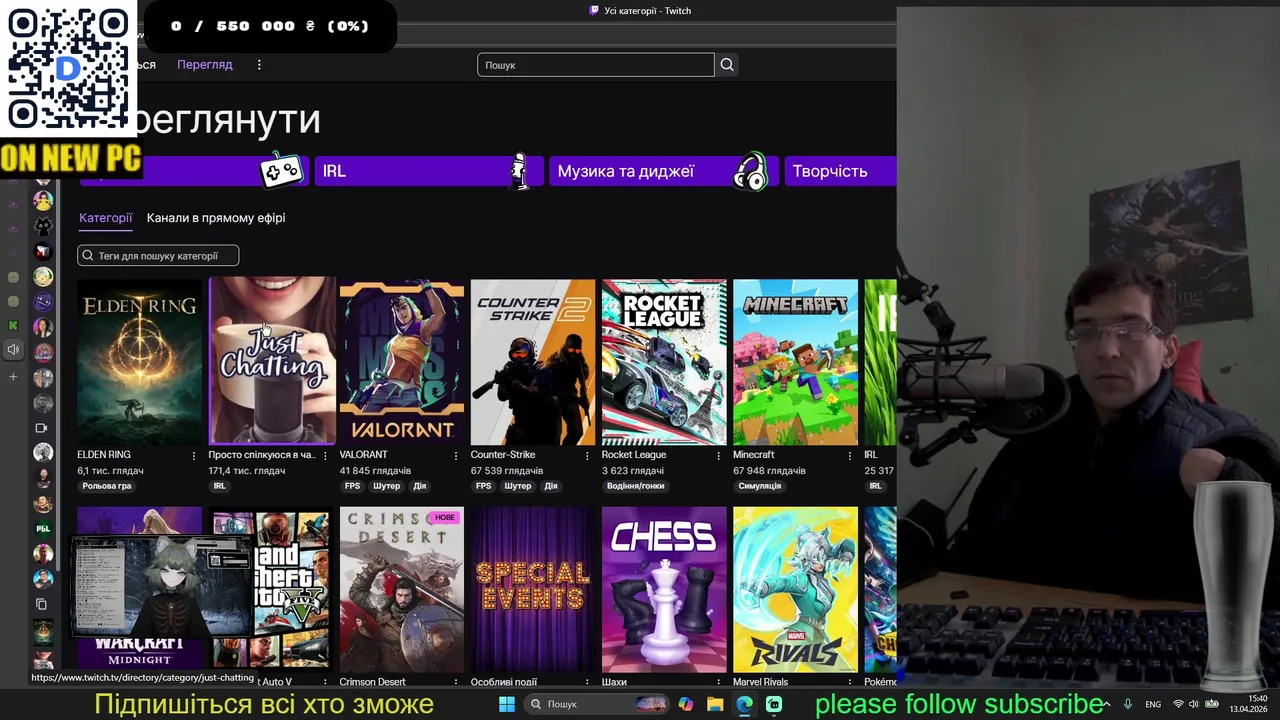Launch Copilot from the taskbar
Image resolution: width=1280 pixels, height=720 pixels.
tap(685, 704)
